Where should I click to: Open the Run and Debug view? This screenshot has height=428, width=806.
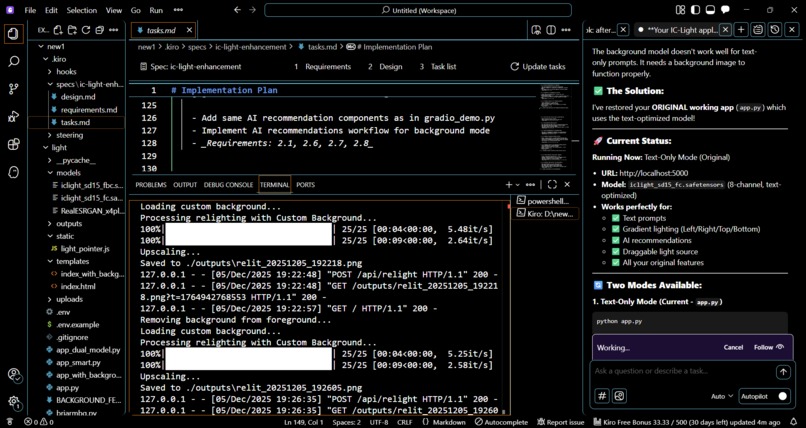[x=14, y=117]
